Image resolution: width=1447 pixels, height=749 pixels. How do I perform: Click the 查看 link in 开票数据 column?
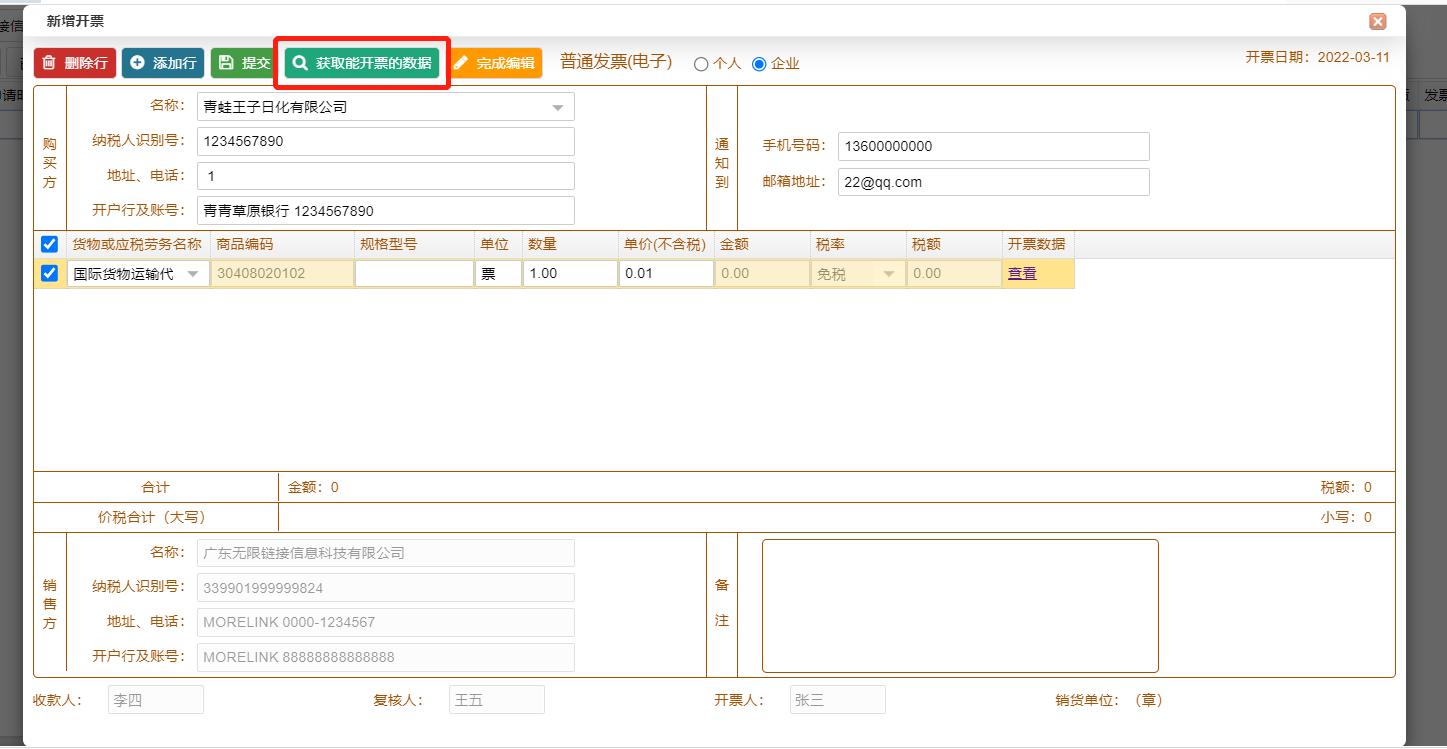point(1022,273)
